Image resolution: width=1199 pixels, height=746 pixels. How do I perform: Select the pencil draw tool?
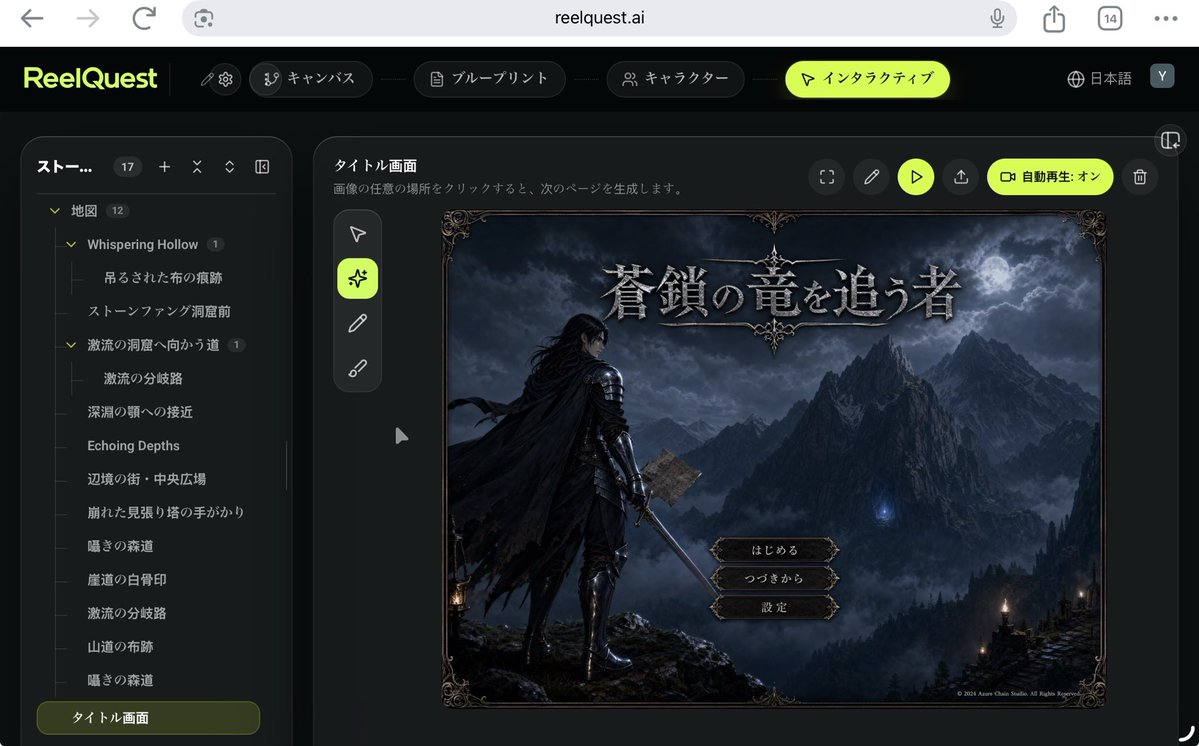tap(357, 323)
